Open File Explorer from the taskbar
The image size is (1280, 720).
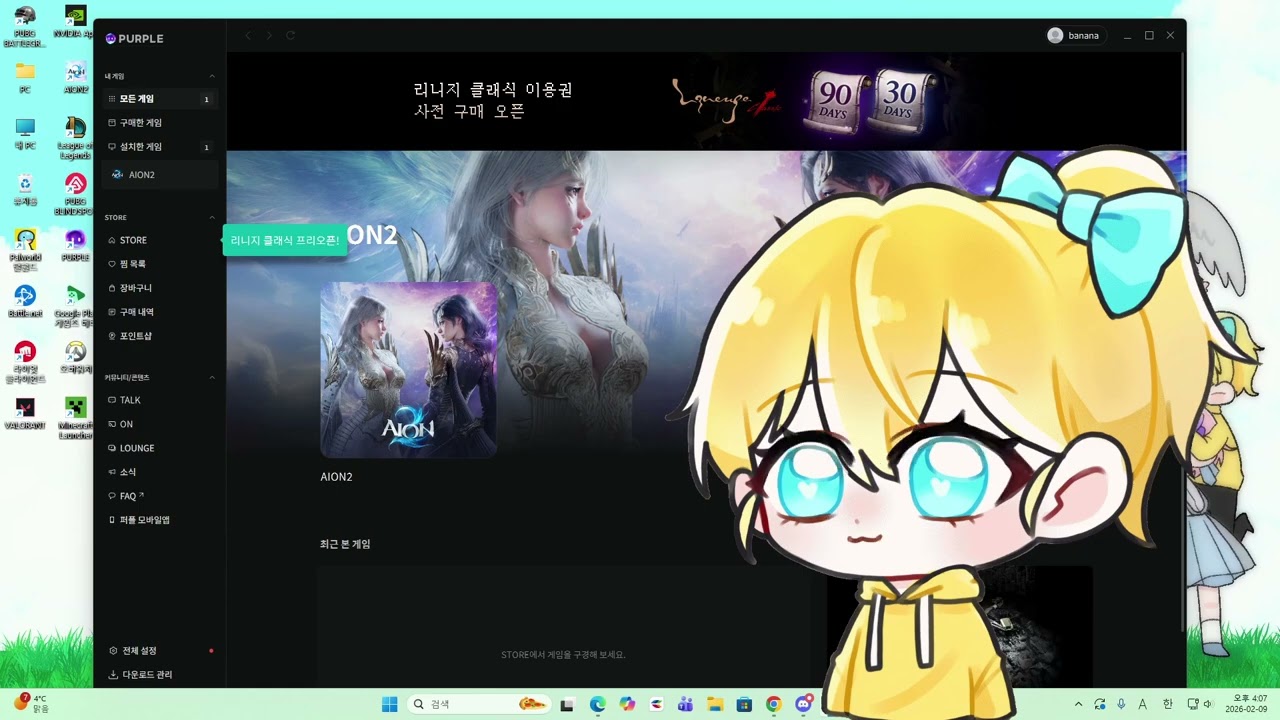coord(714,704)
